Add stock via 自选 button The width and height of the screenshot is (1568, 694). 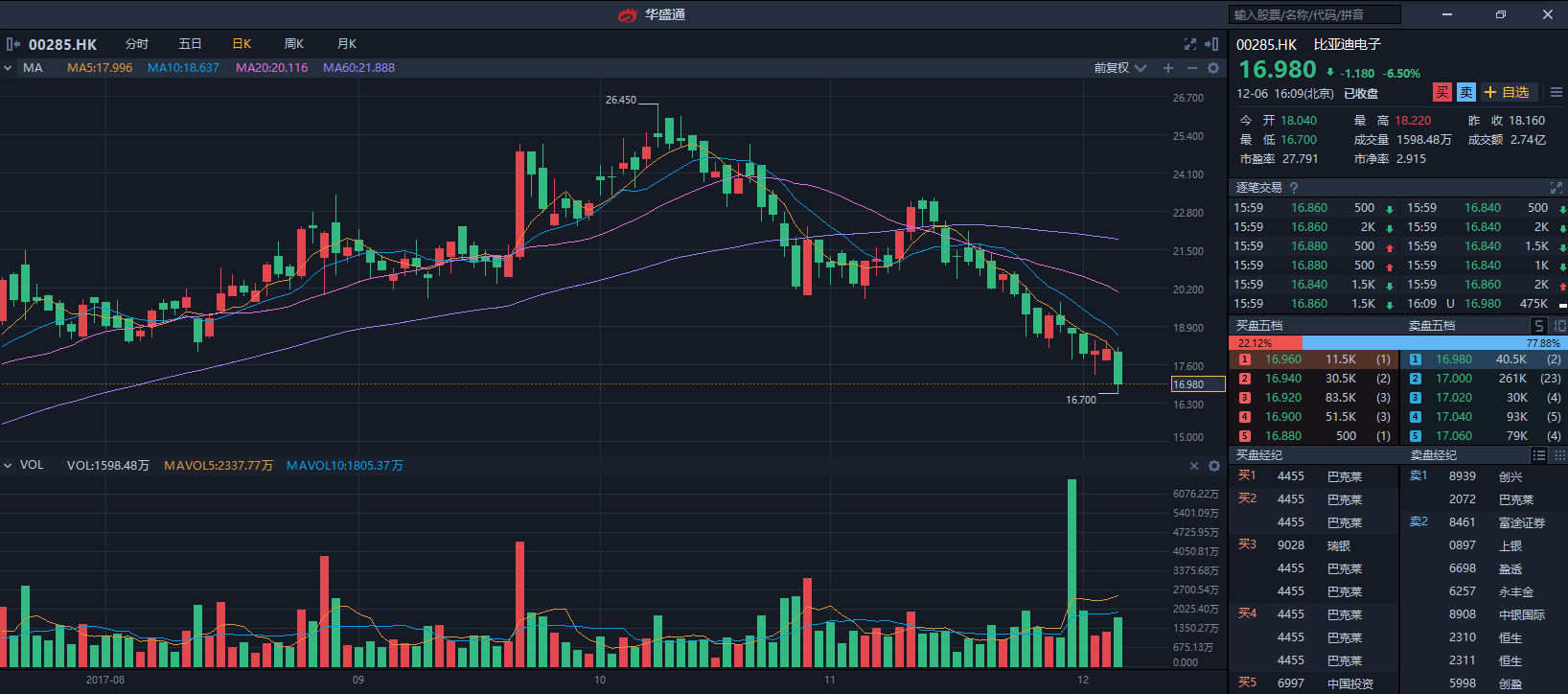tap(1507, 92)
